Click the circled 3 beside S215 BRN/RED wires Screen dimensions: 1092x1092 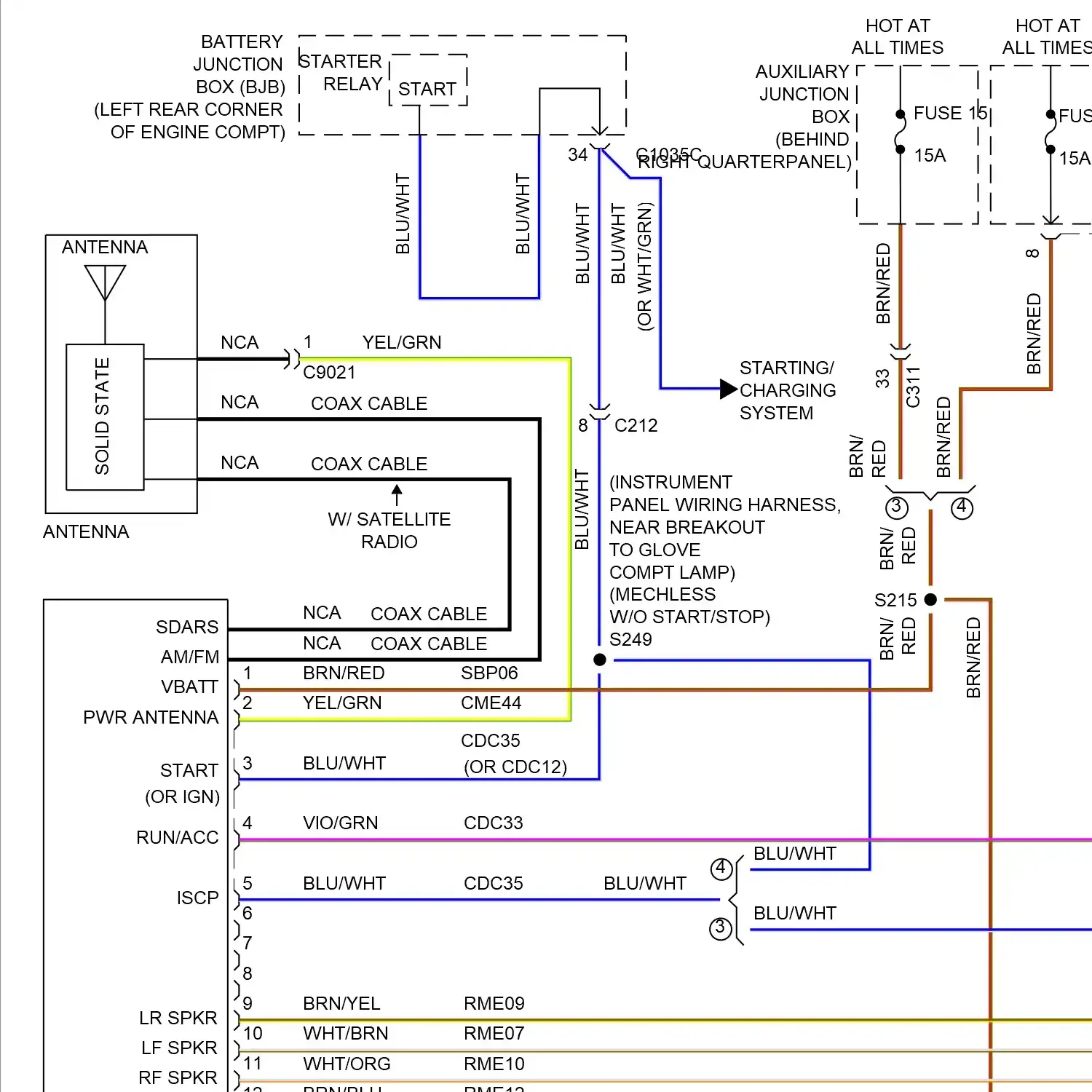[896, 507]
